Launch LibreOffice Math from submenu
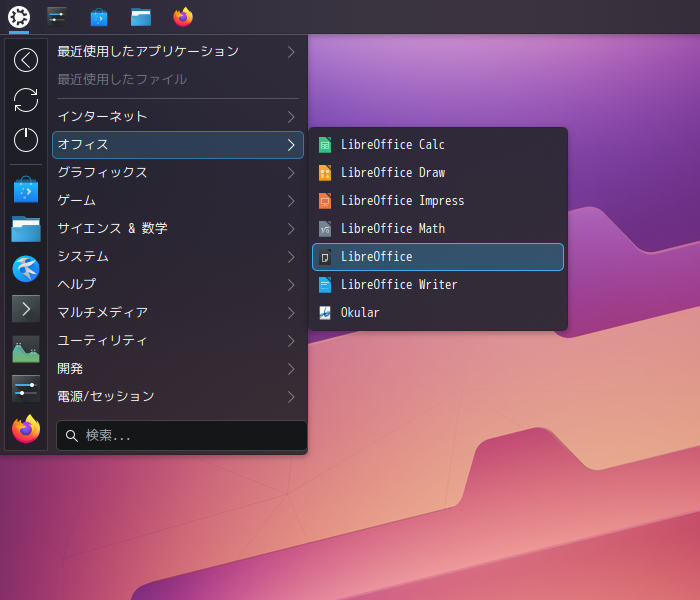Image resolution: width=700 pixels, height=600 pixels. tap(438, 229)
